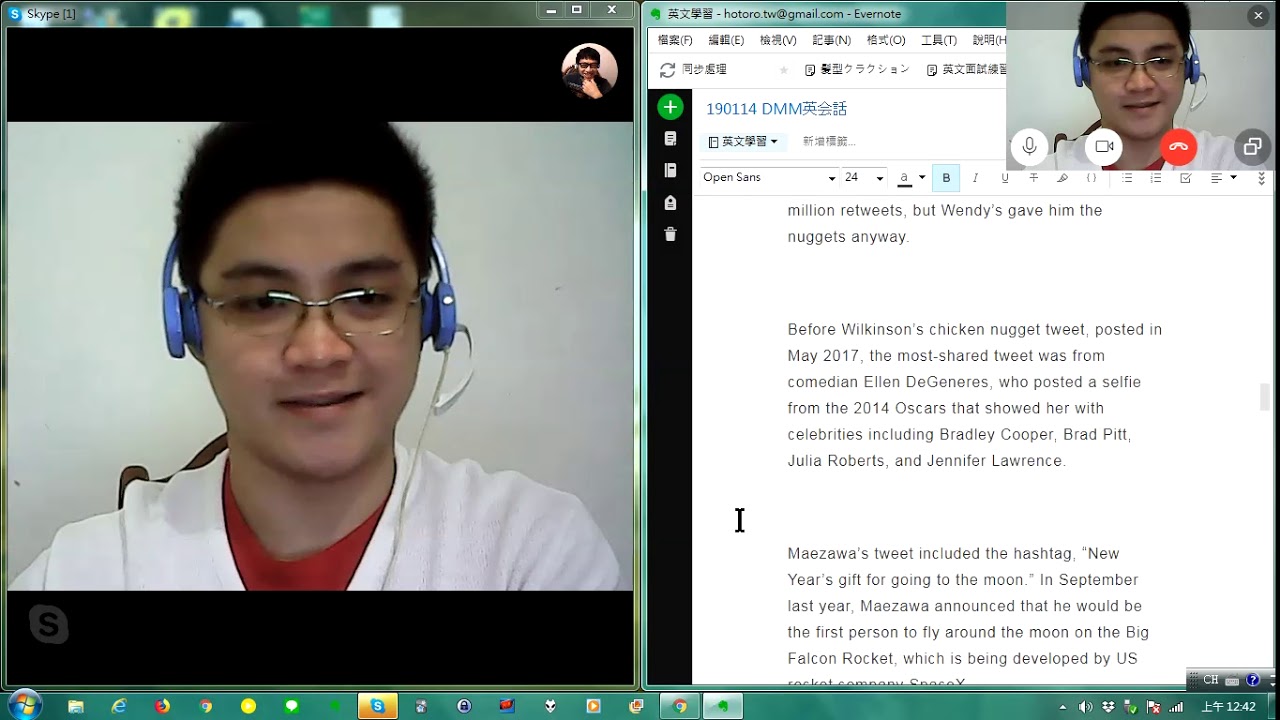Insert a checkbox into the note
Image resolution: width=1280 pixels, height=720 pixels.
pos(1185,178)
